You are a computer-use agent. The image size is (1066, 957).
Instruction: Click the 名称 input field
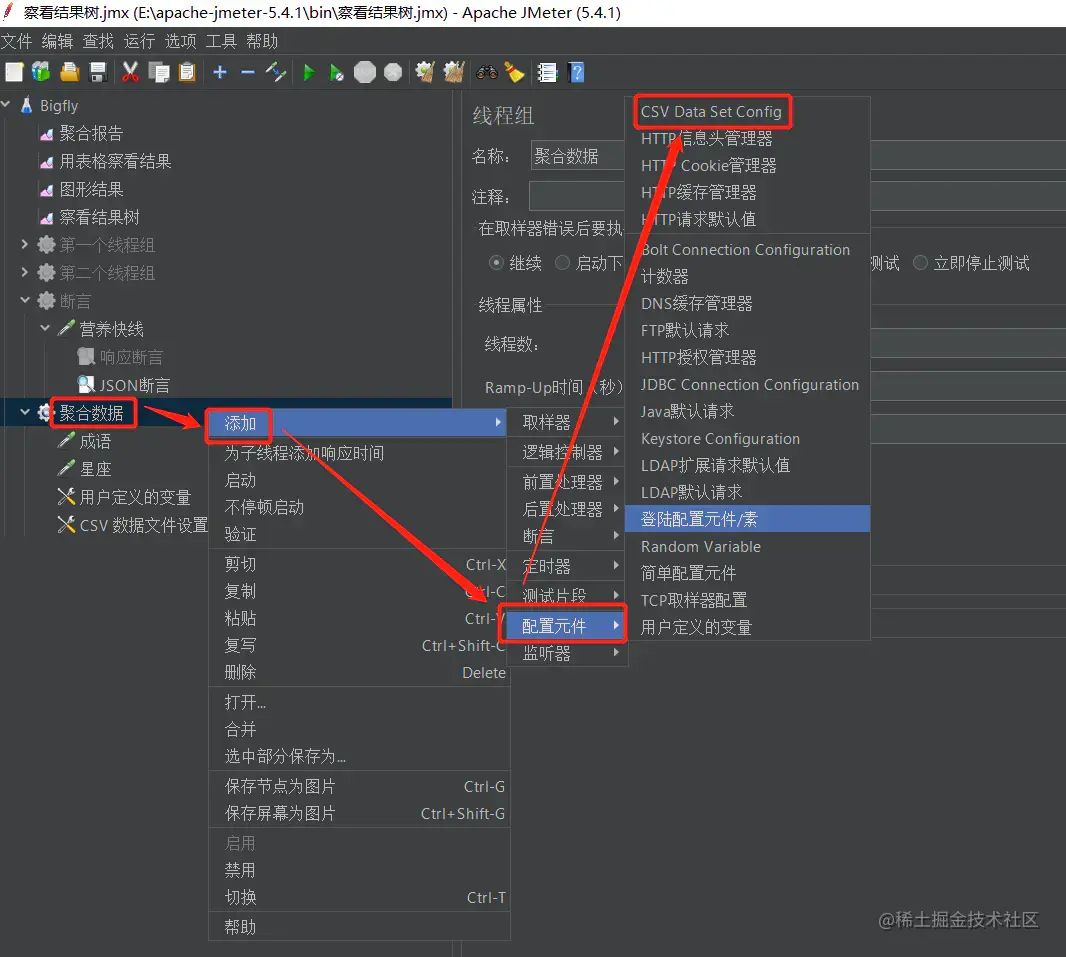click(x=577, y=156)
